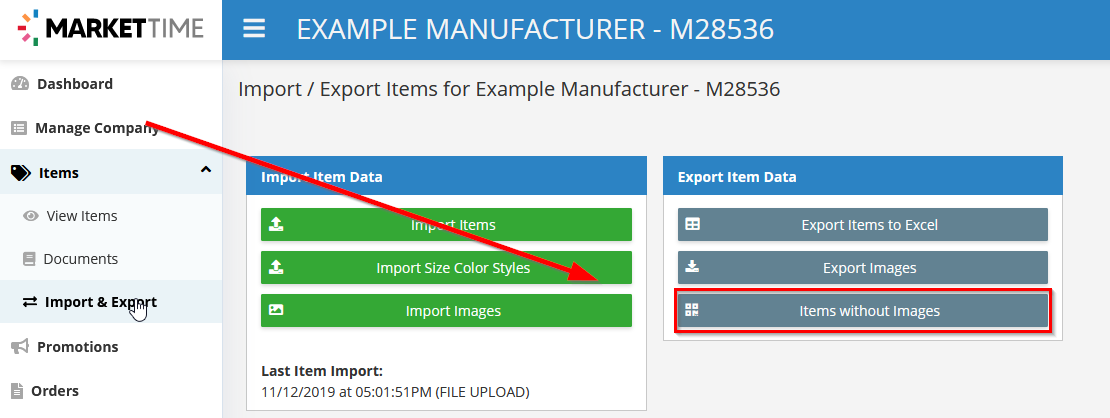Click the Dashboard gauge icon
Screen dimensions: 1110x418
point(19,84)
